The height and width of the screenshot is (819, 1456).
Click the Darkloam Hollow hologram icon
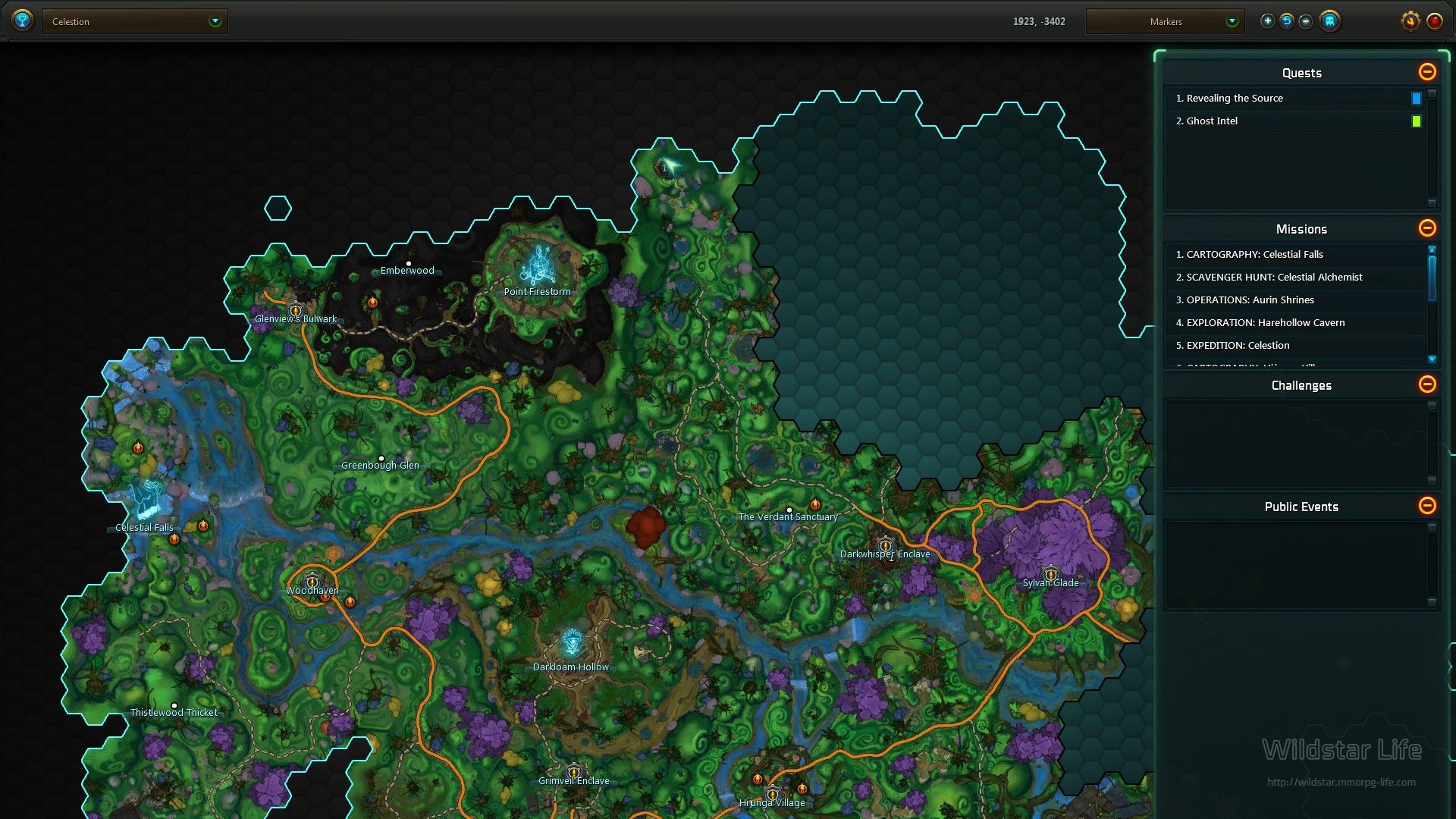[573, 643]
